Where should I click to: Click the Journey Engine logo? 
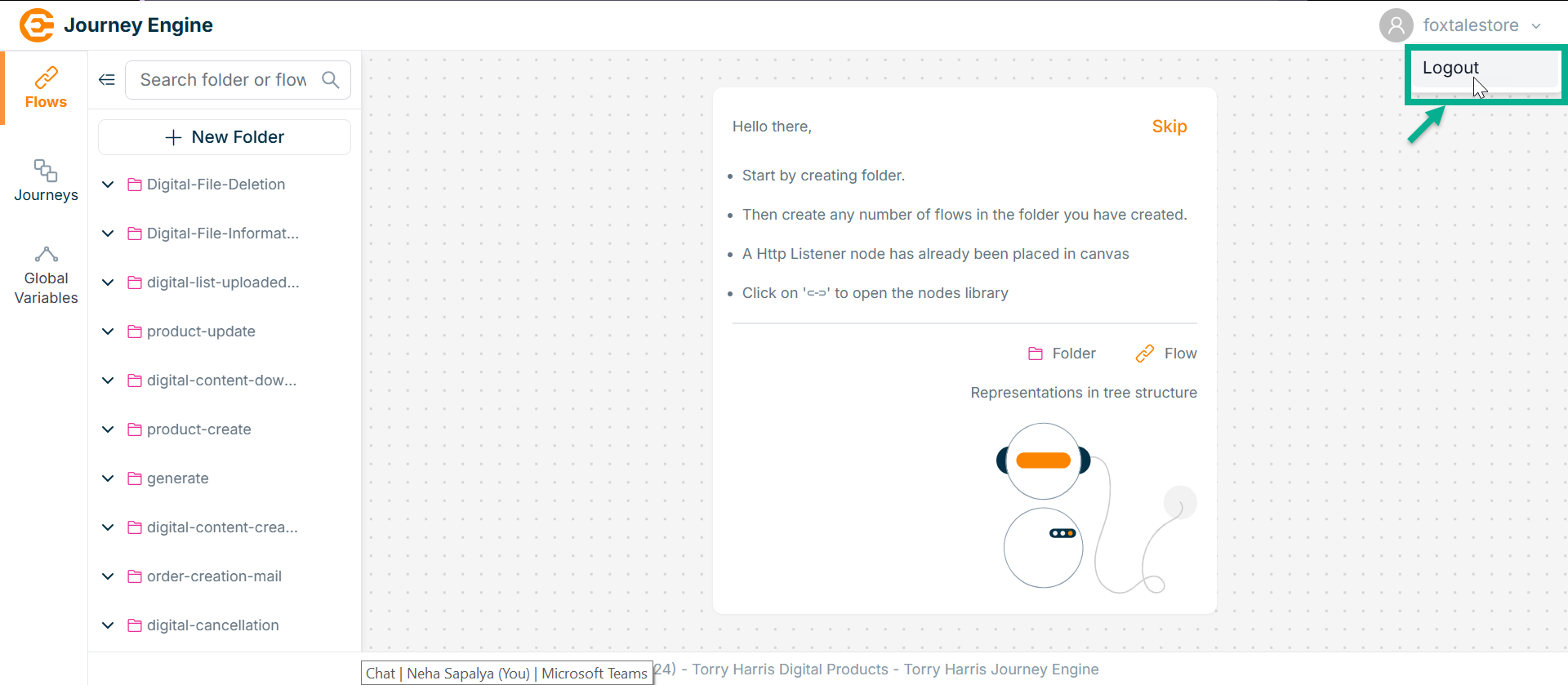pyautogui.click(x=37, y=25)
